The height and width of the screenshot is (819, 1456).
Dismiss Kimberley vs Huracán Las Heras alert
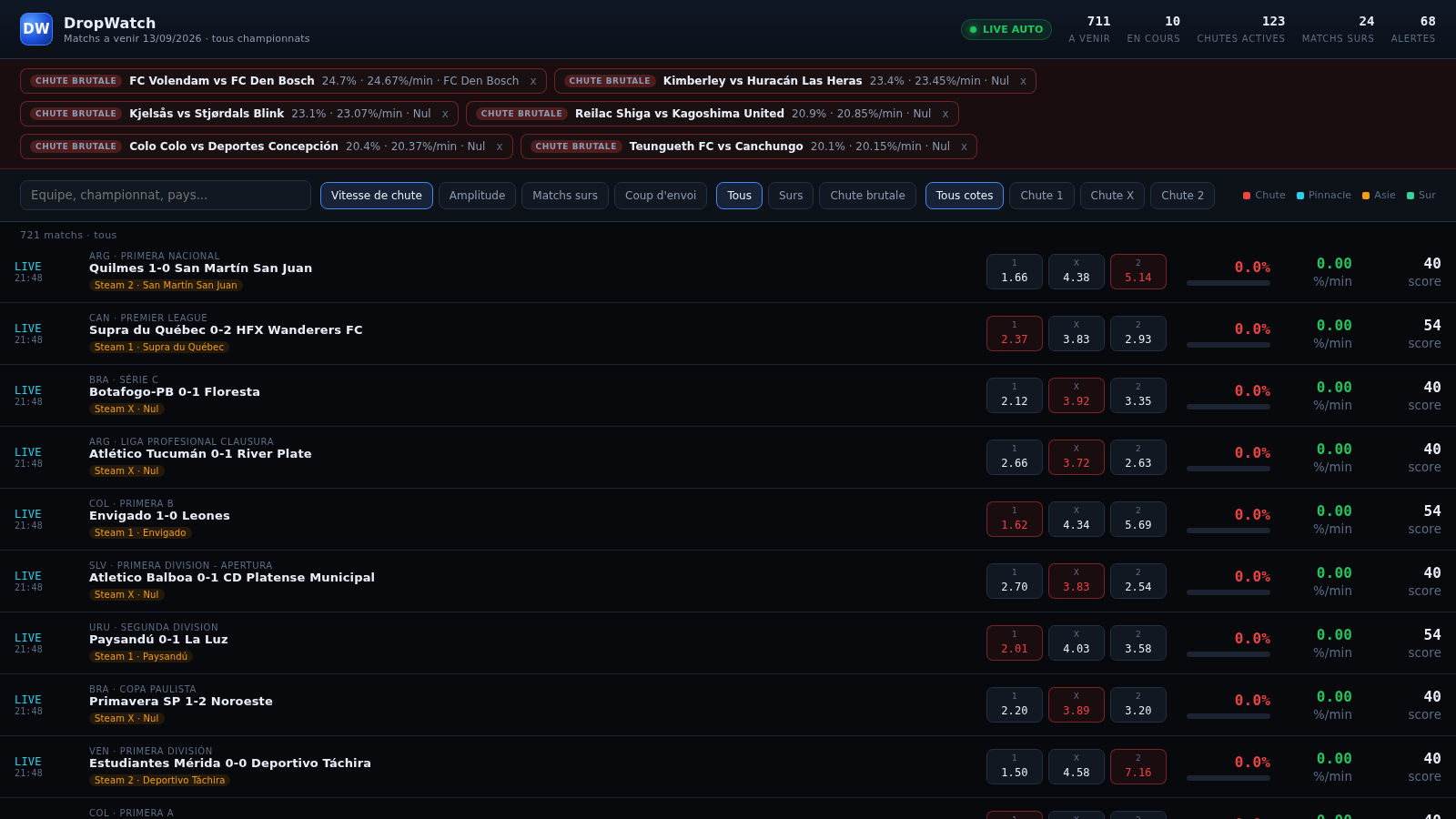click(x=1023, y=81)
